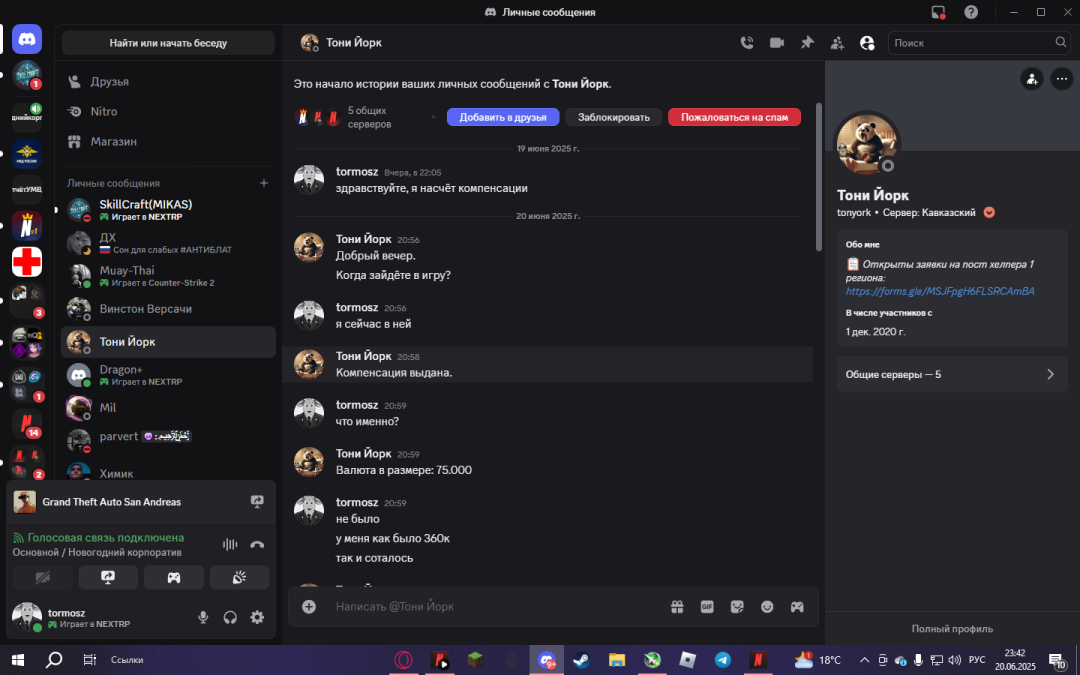Toggle the user profile side panel
1080x675 pixels.
tap(867, 43)
